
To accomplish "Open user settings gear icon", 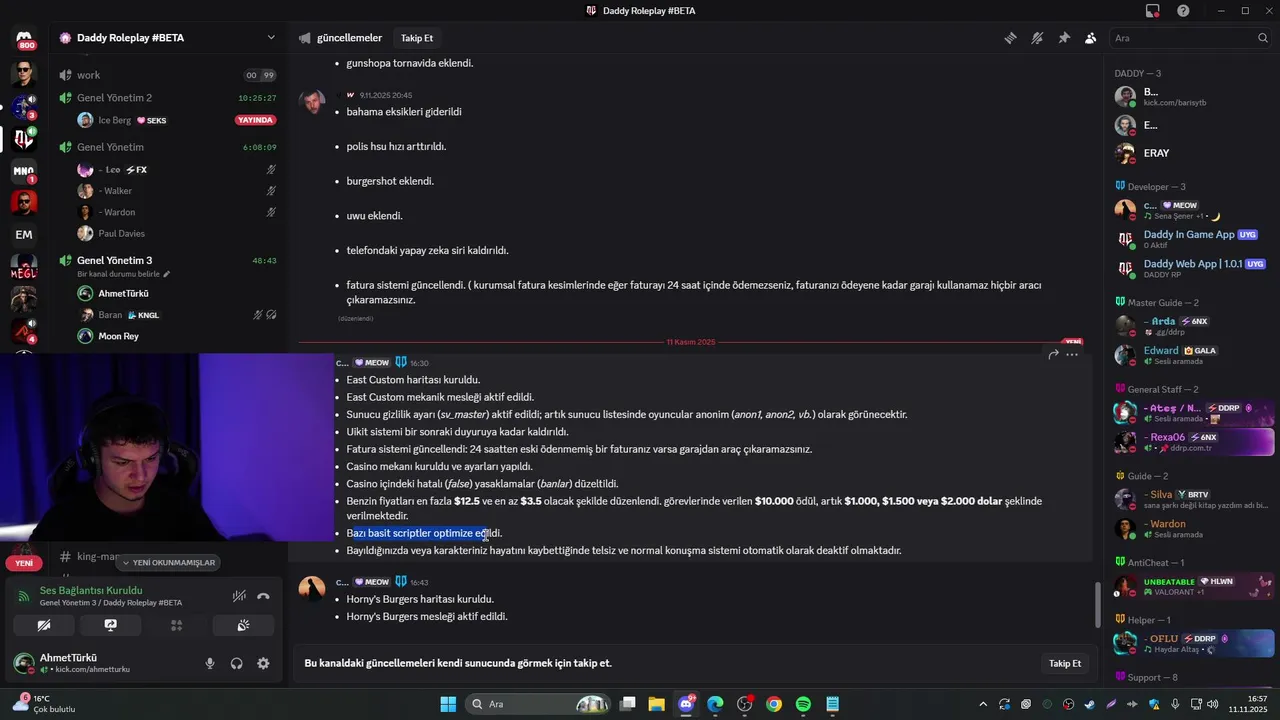I will (263, 663).
